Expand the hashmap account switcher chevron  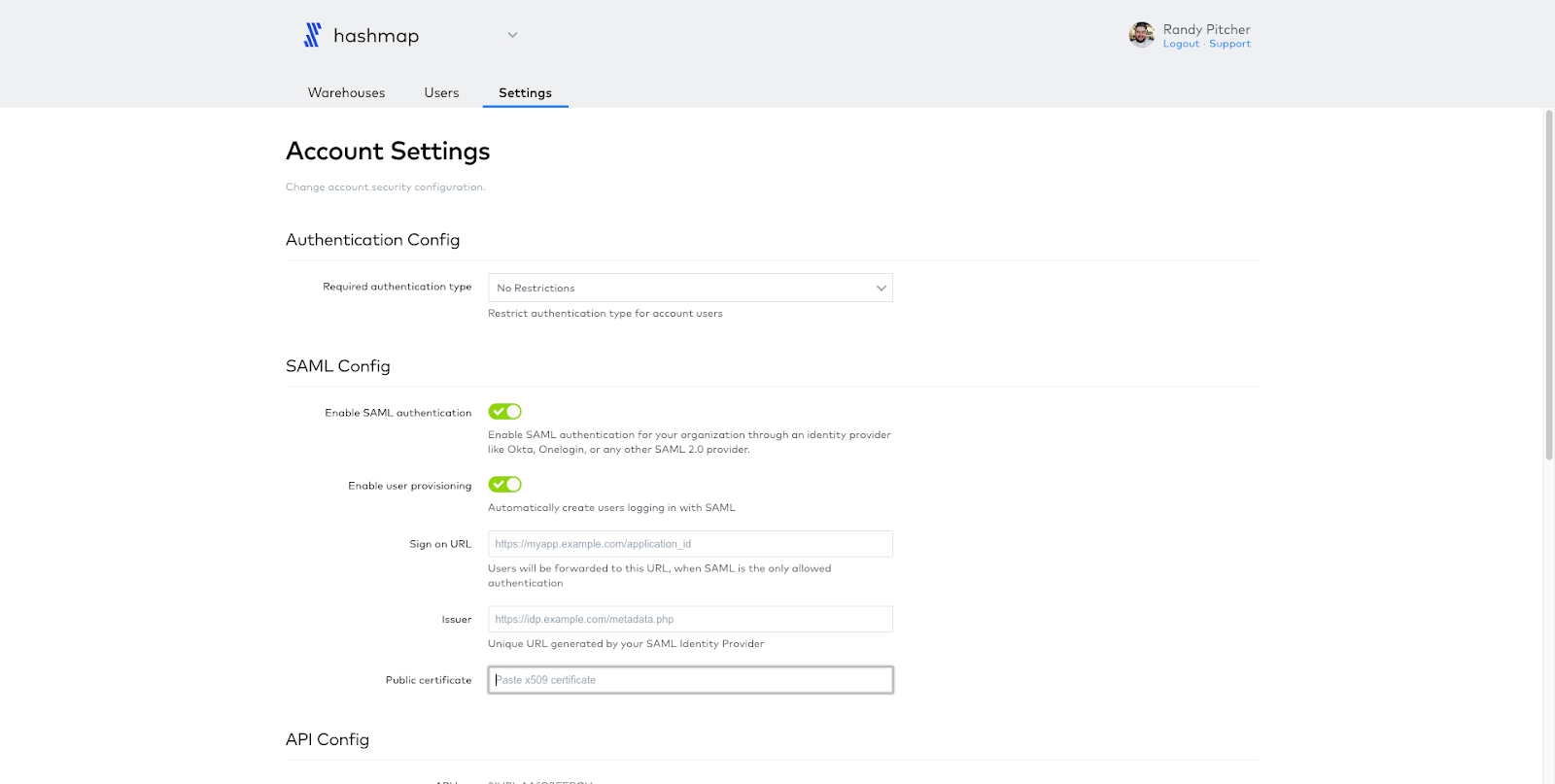coord(512,36)
